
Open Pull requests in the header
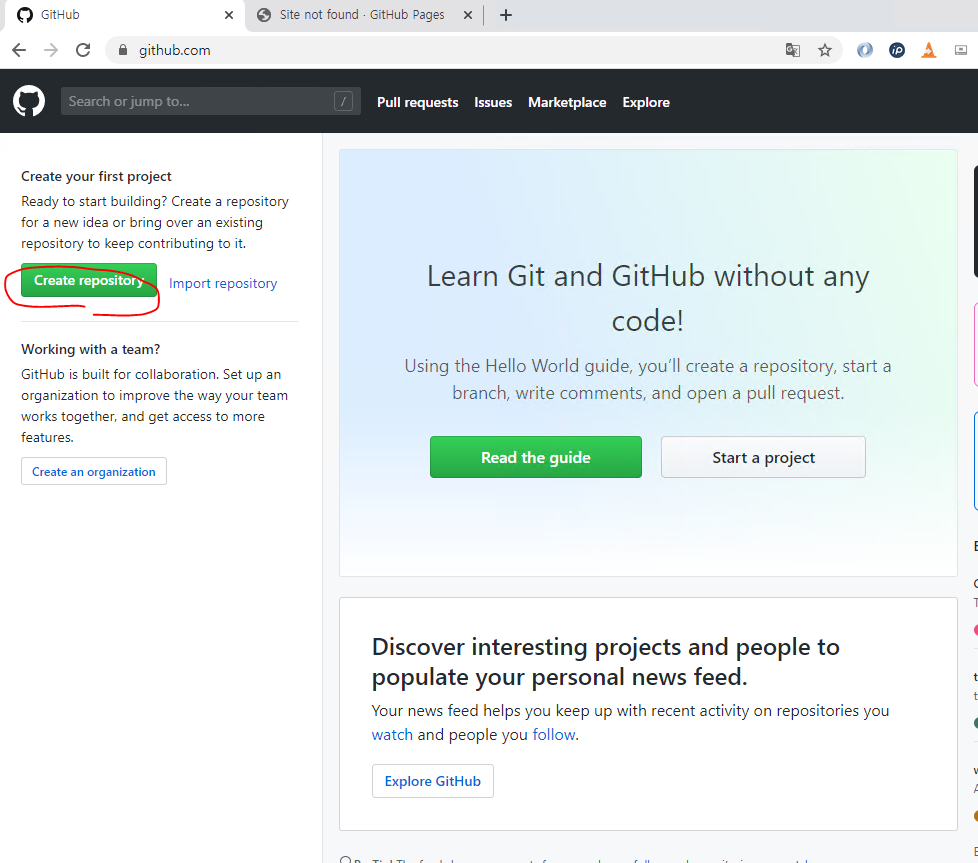(417, 102)
